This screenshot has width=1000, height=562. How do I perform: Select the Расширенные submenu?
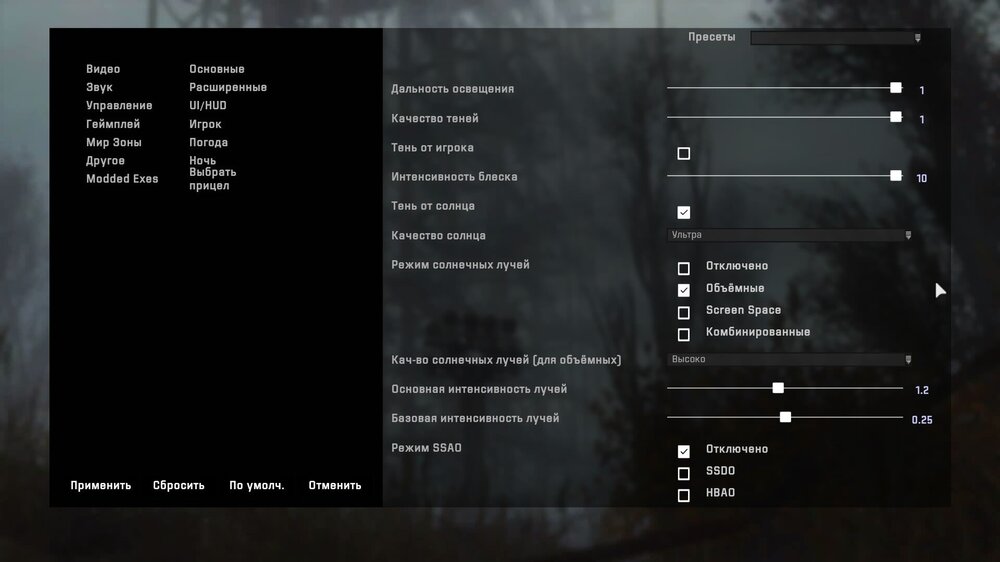click(228, 87)
